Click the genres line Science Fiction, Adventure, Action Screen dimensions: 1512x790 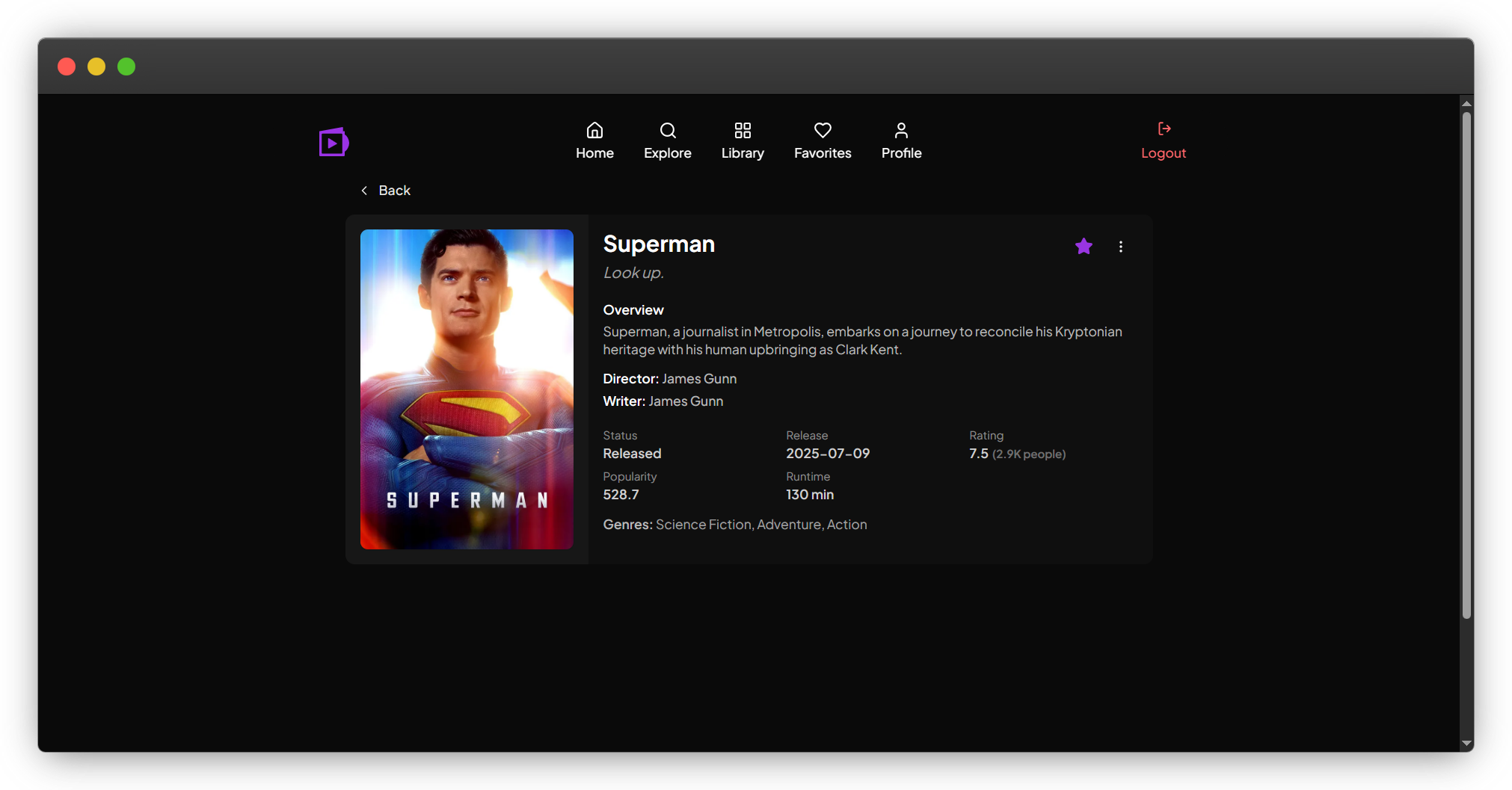coord(735,525)
